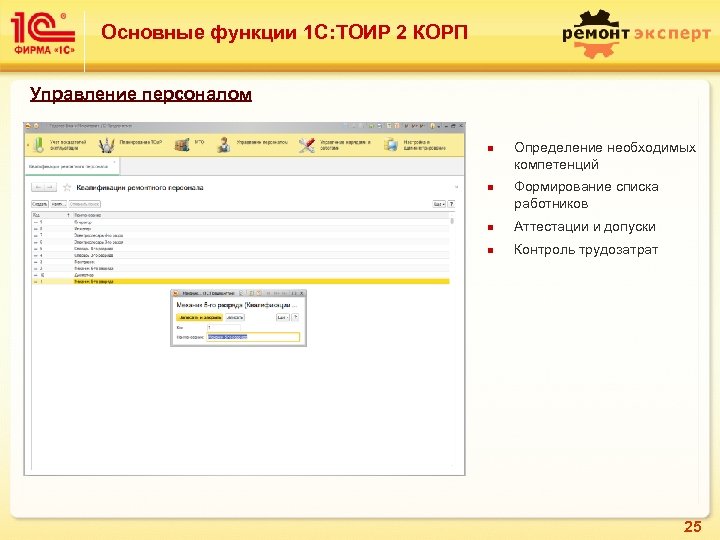The height and width of the screenshot is (540, 720).
Task: Sort list by the Код column header
Action: [51, 215]
